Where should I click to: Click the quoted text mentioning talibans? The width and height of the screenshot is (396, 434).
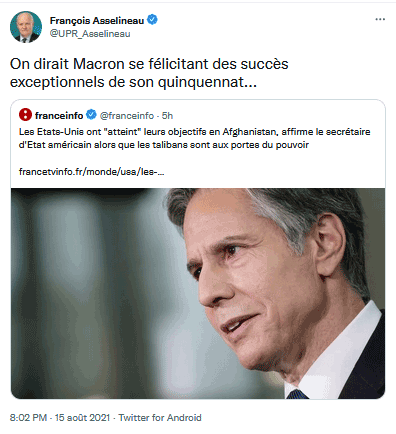(x=164, y=145)
